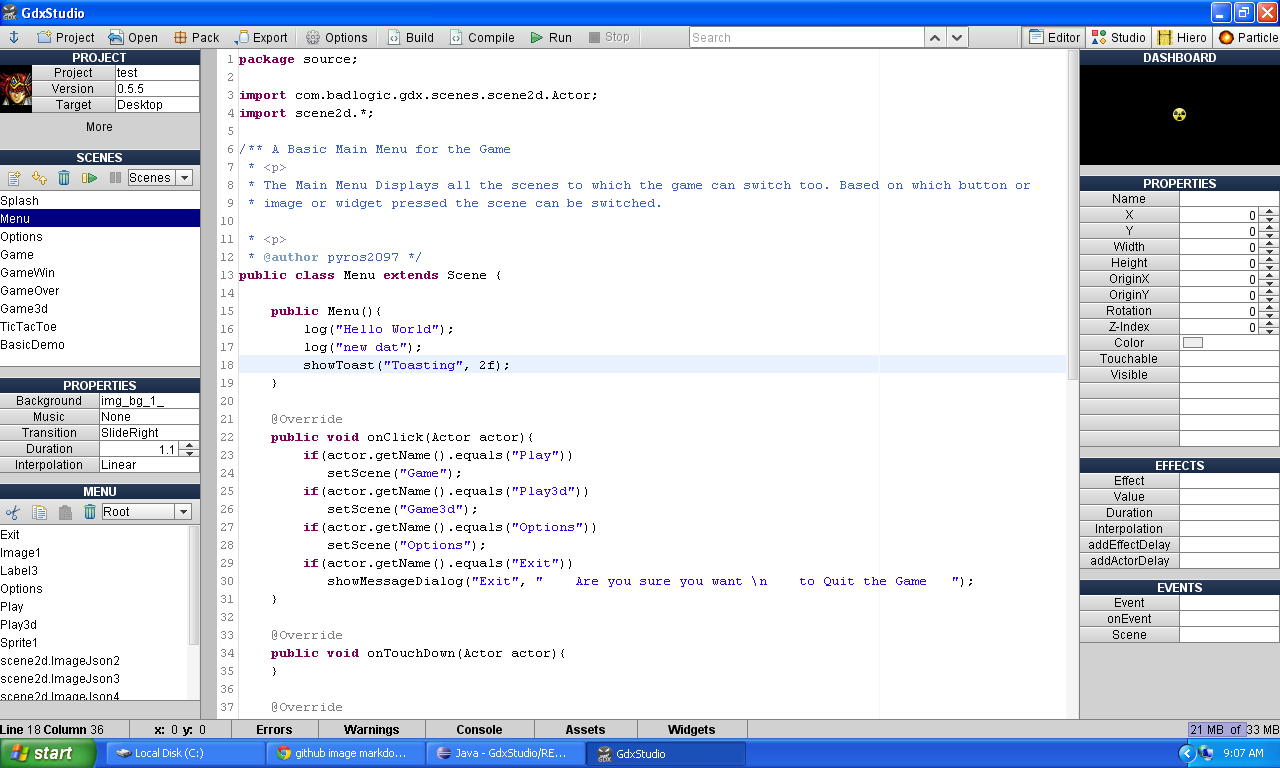This screenshot has height=768, width=1280.
Task: Select the GameWin scene
Action: [100, 273]
